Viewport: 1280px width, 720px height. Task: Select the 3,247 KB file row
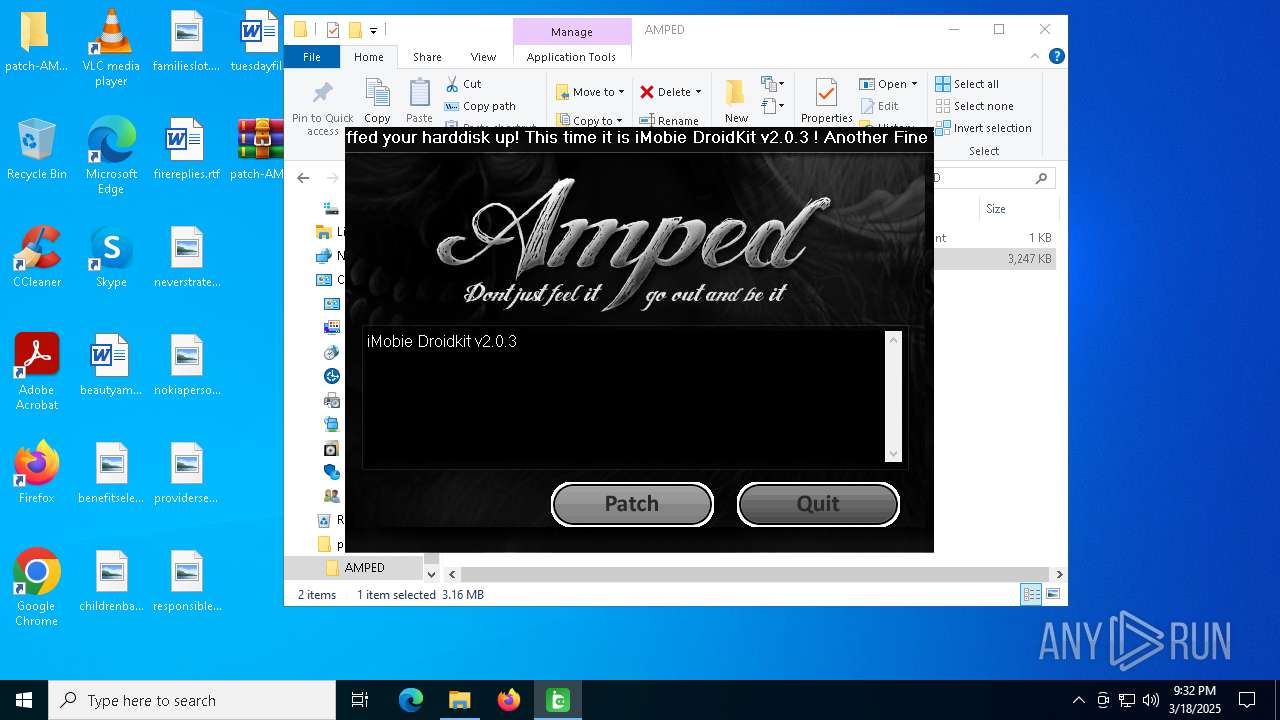995,259
